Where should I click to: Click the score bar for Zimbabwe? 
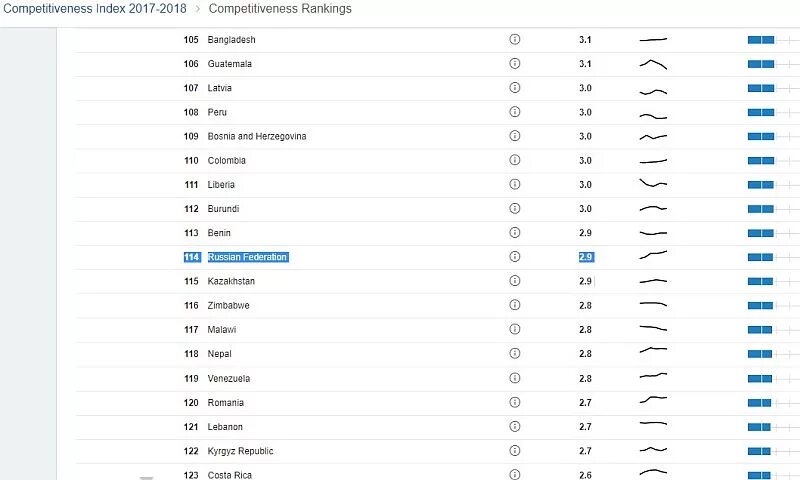[760, 306]
